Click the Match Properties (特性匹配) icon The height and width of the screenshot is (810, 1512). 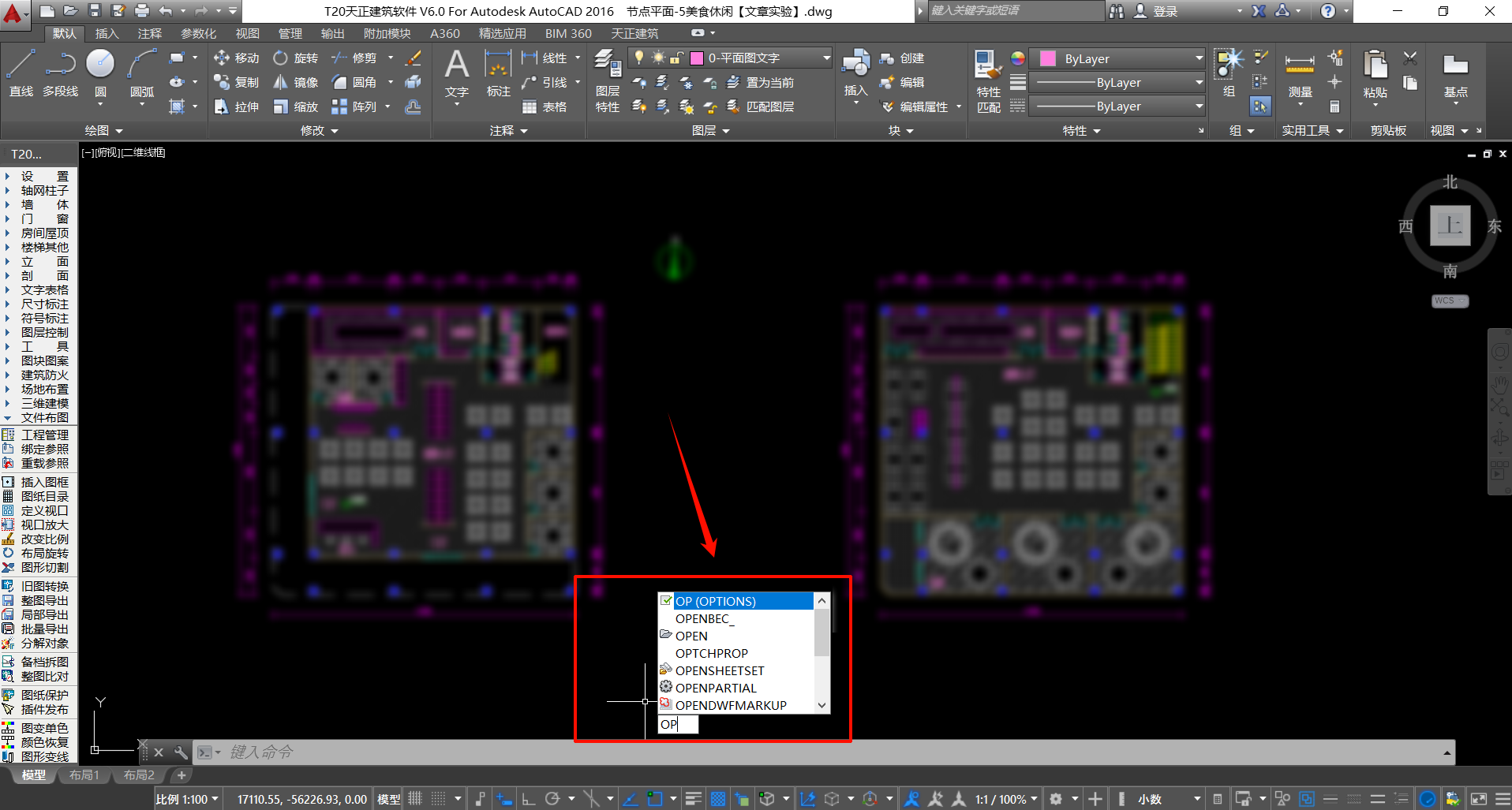tap(988, 79)
